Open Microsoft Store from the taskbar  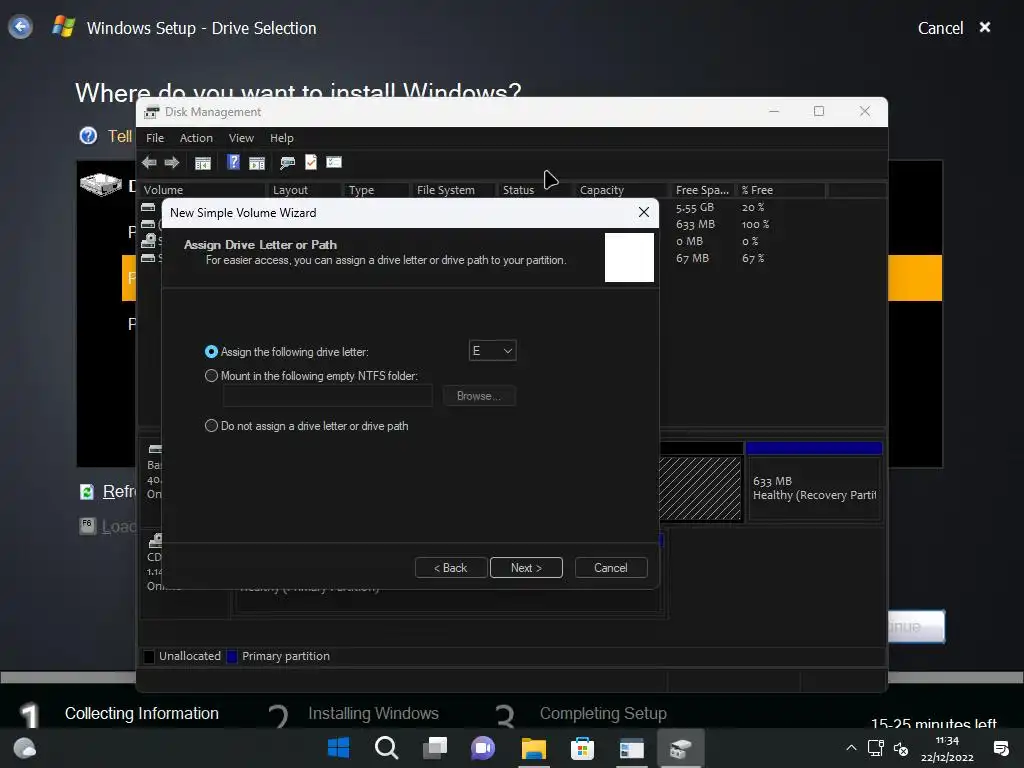coord(583,748)
